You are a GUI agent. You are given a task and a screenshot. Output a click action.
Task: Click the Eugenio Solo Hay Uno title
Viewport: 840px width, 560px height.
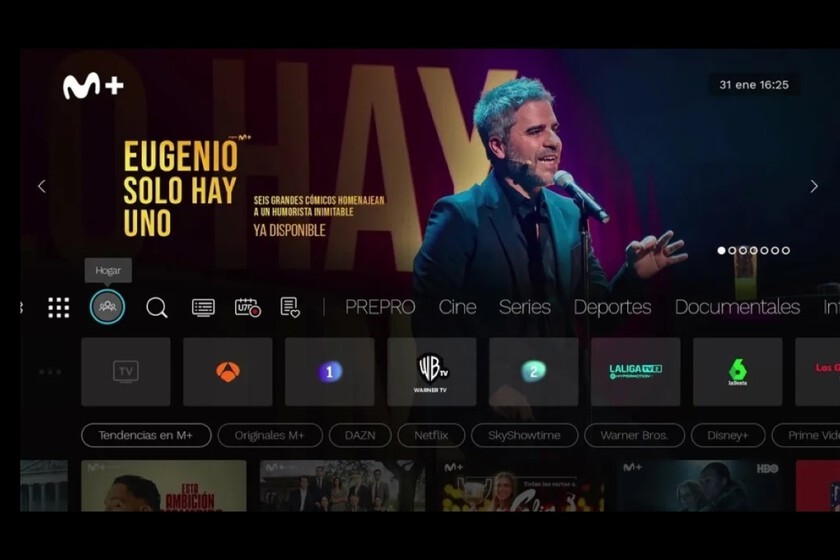[181, 189]
